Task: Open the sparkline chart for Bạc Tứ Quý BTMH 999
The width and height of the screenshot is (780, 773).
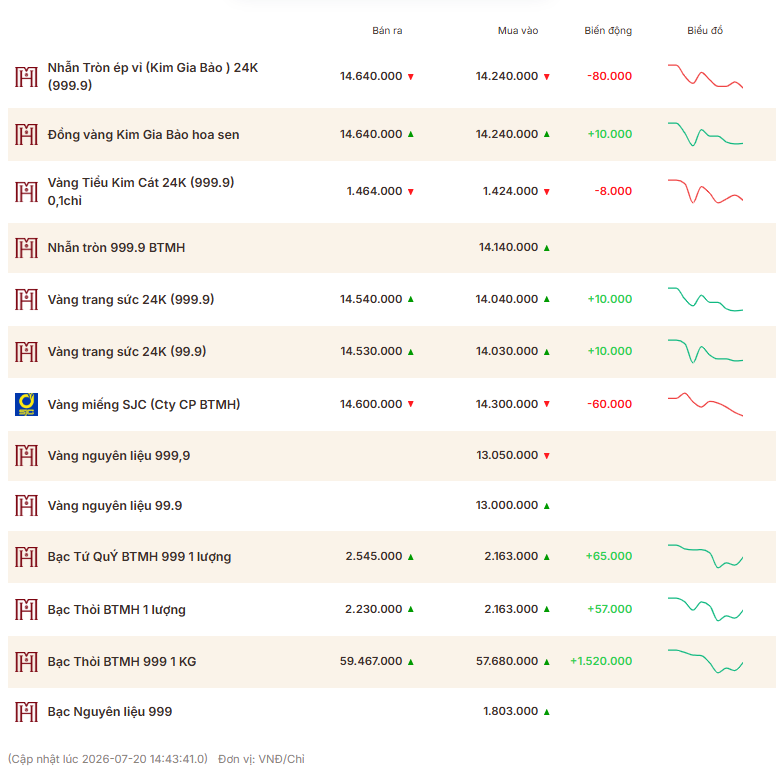Action: click(x=705, y=556)
